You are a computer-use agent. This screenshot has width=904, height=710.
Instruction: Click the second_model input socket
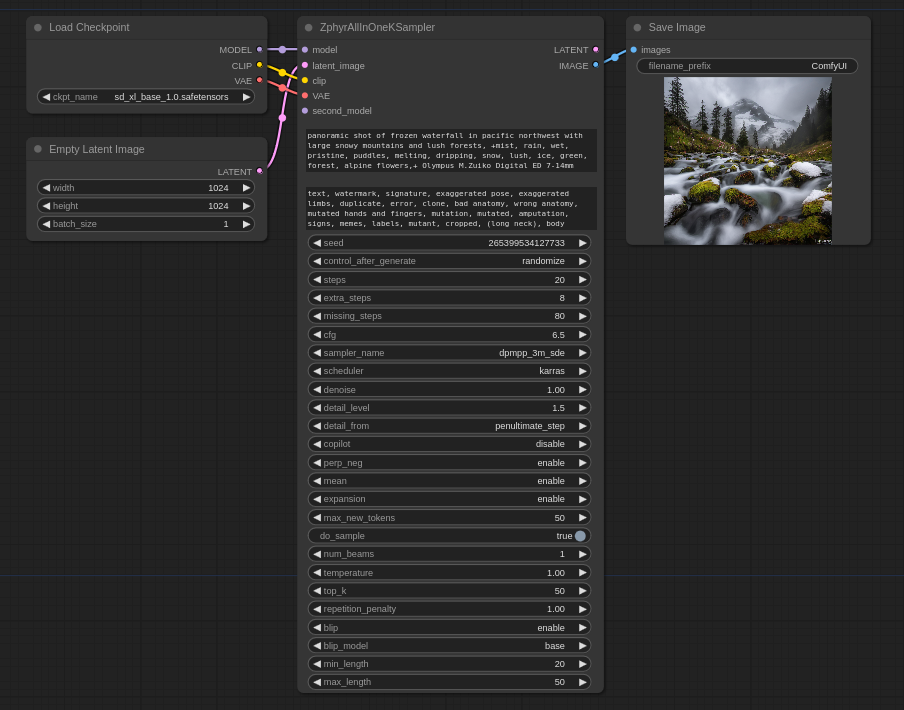(305, 111)
